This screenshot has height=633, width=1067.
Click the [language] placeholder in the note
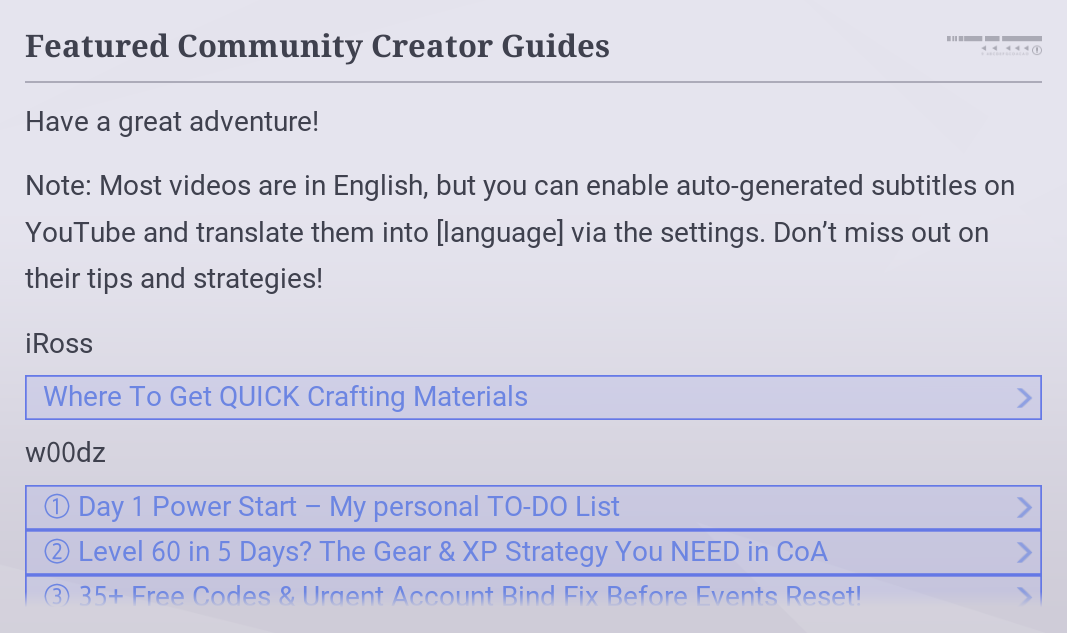pyautogui.click(x=500, y=233)
